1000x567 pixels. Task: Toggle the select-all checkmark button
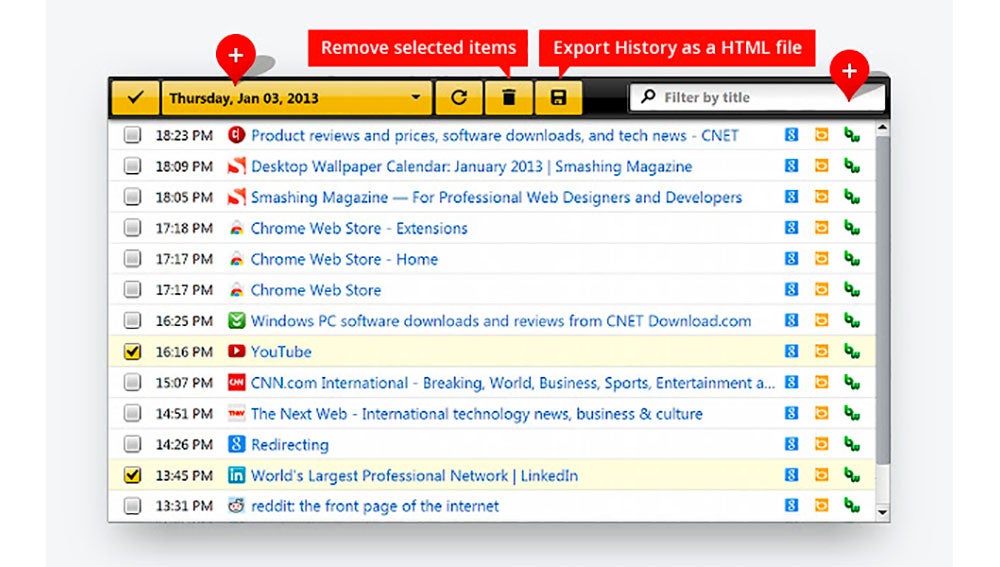(x=135, y=98)
